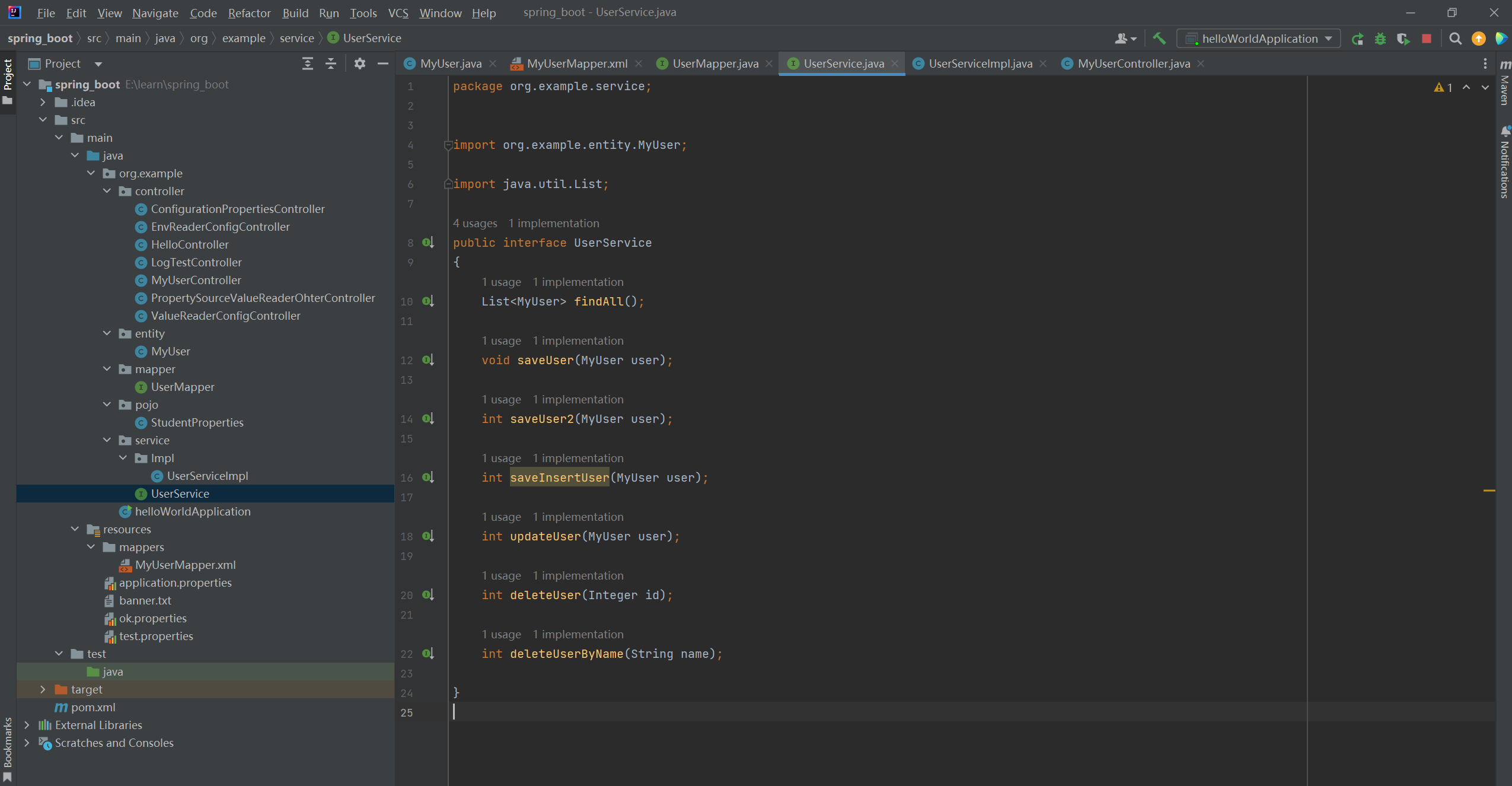The width and height of the screenshot is (1512, 786).
Task: Stop the running application with red square
Action: pos(1427,39)
